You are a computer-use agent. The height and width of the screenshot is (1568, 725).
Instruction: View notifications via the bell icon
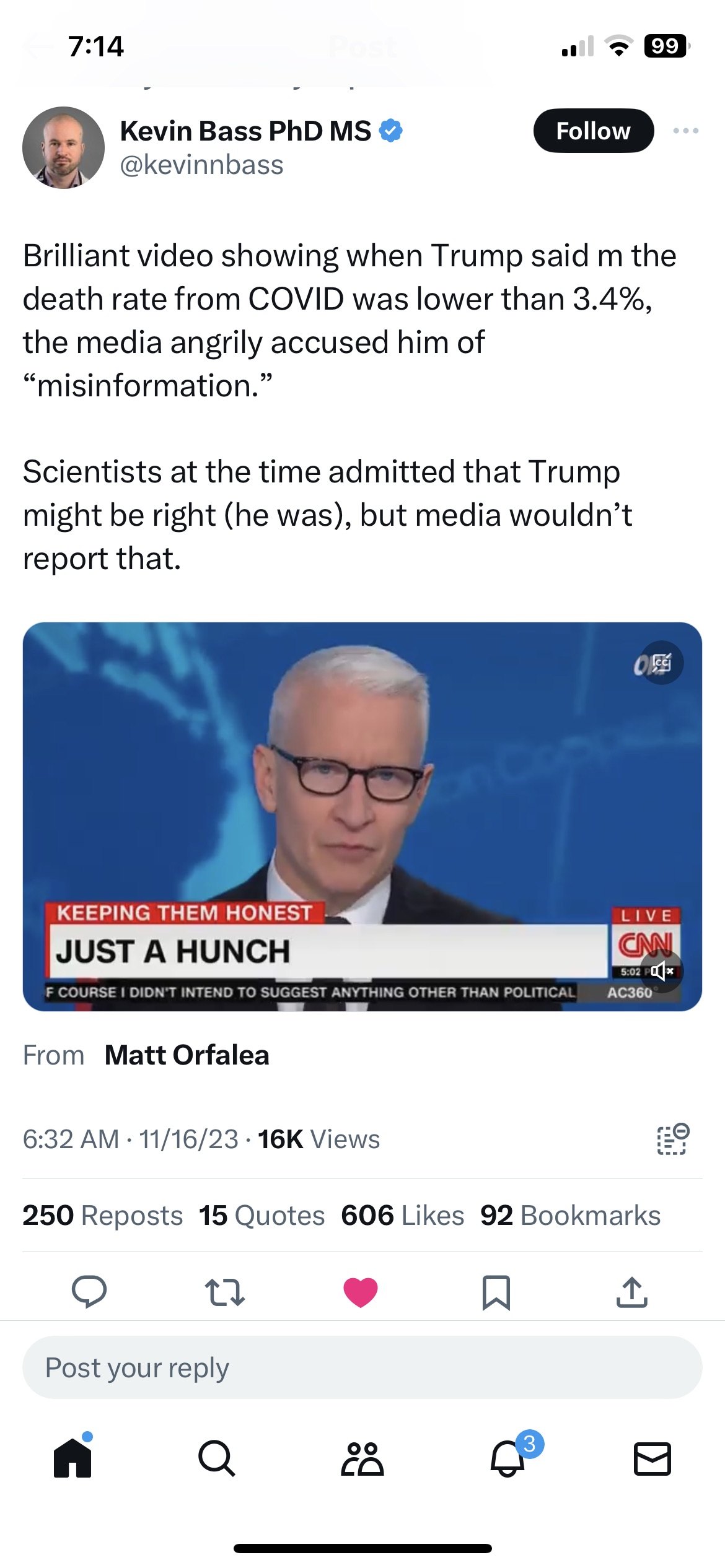coord(507,1458)
